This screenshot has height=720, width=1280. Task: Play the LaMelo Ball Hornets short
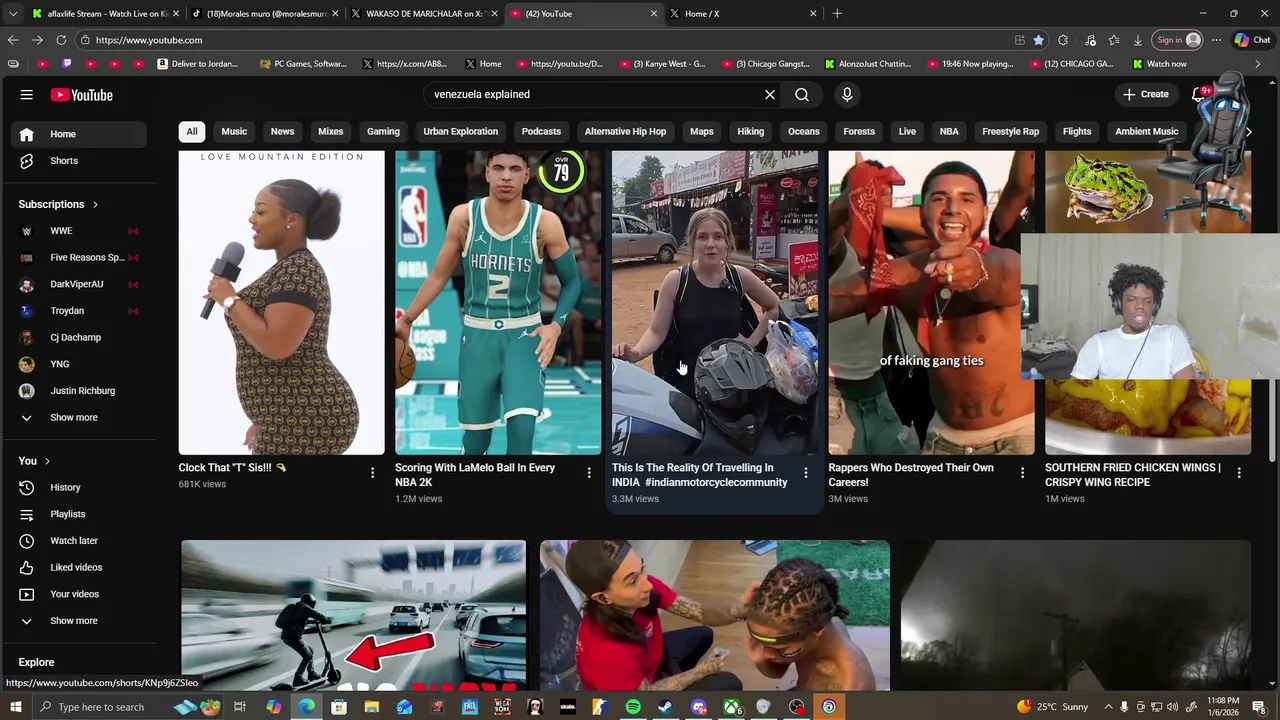(x=498, y=303)
